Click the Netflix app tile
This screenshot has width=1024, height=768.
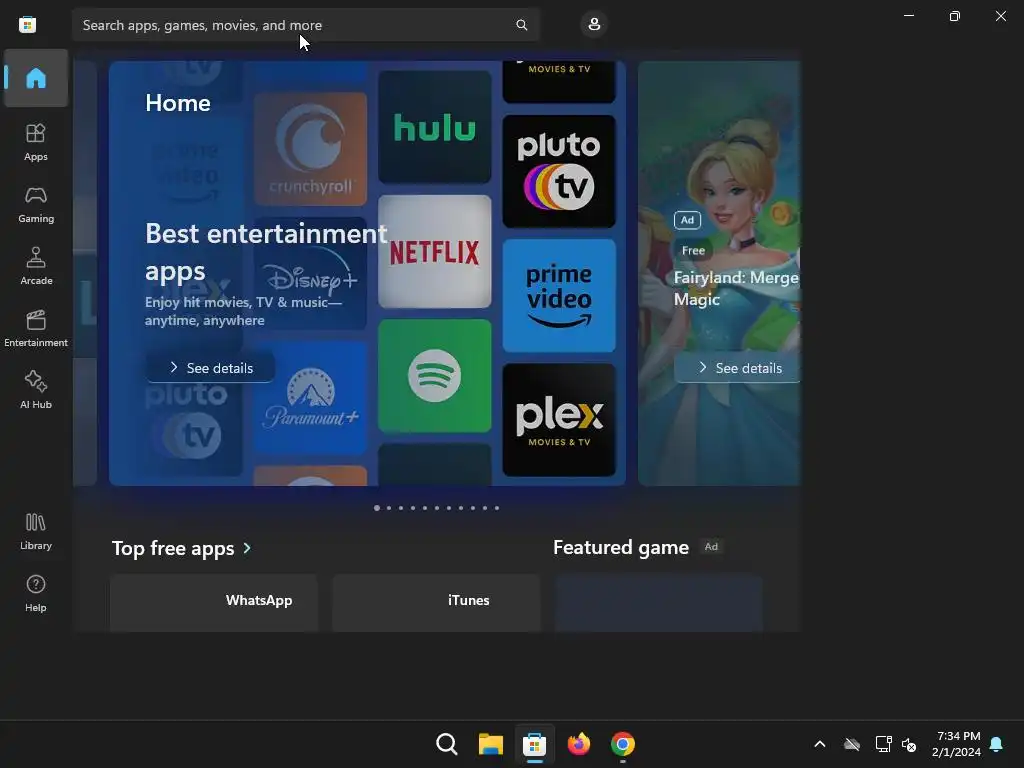[x=434, y=251]
